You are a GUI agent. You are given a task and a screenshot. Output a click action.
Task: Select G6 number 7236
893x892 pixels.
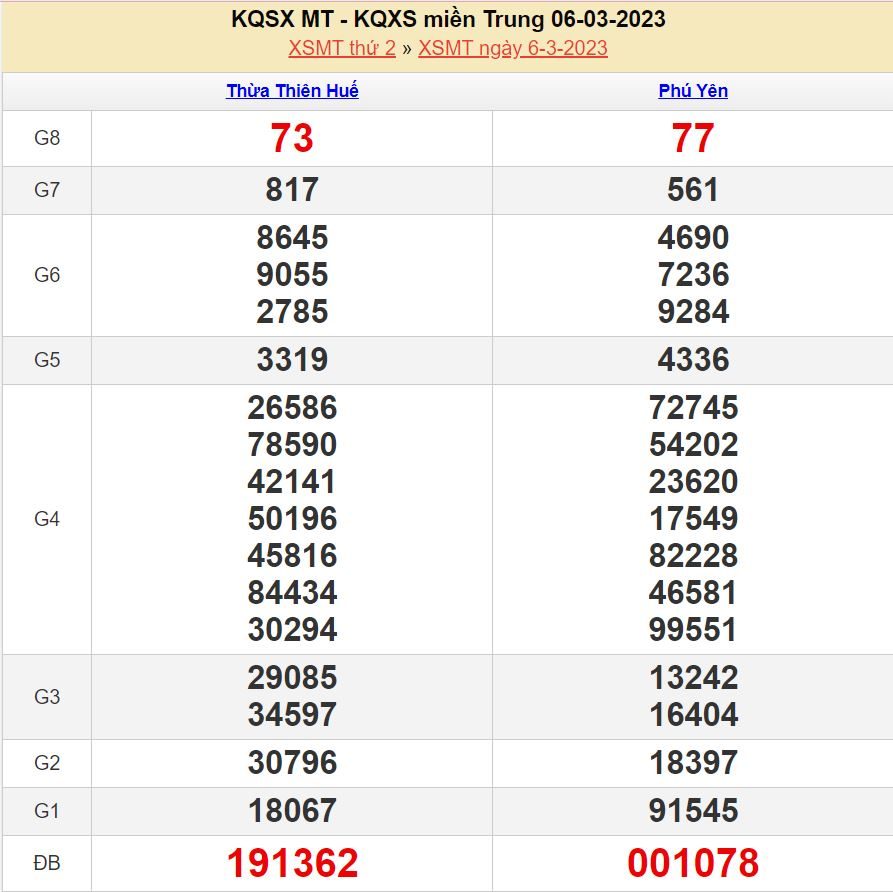693,275
